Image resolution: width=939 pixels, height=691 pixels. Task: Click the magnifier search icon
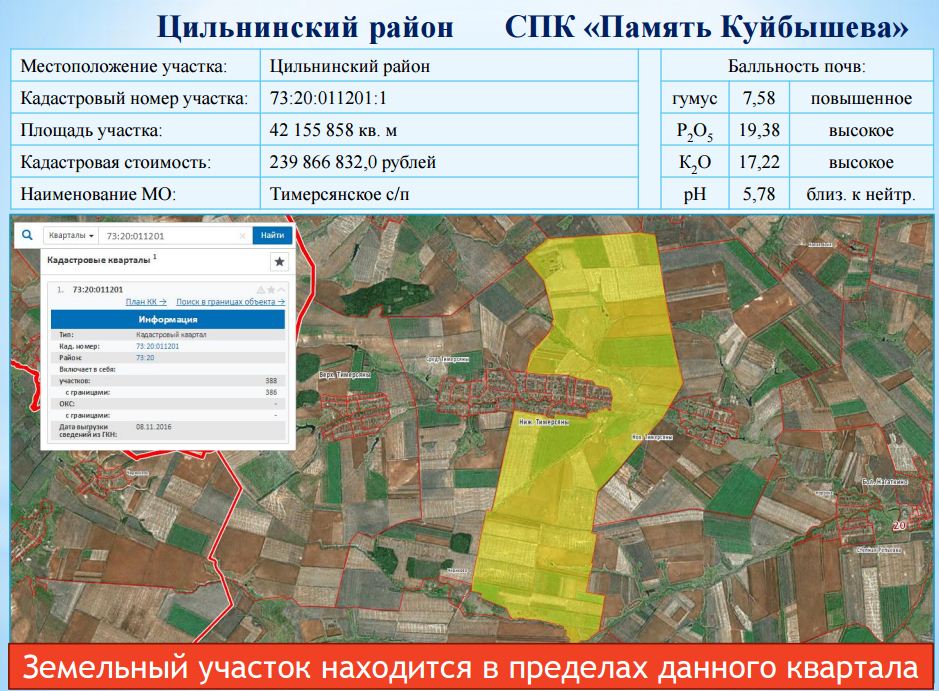click(x=27, y=235)
